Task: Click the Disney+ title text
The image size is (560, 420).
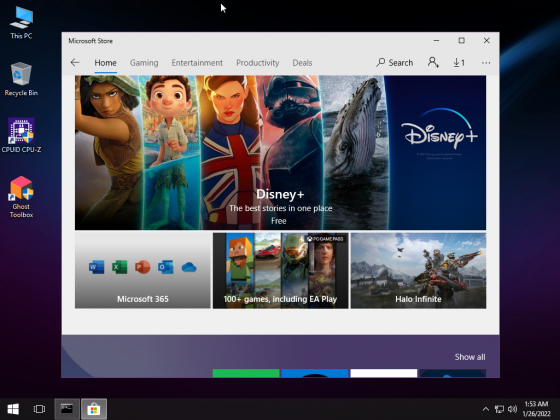Action: pyautogui.click(x=280, y=194)
